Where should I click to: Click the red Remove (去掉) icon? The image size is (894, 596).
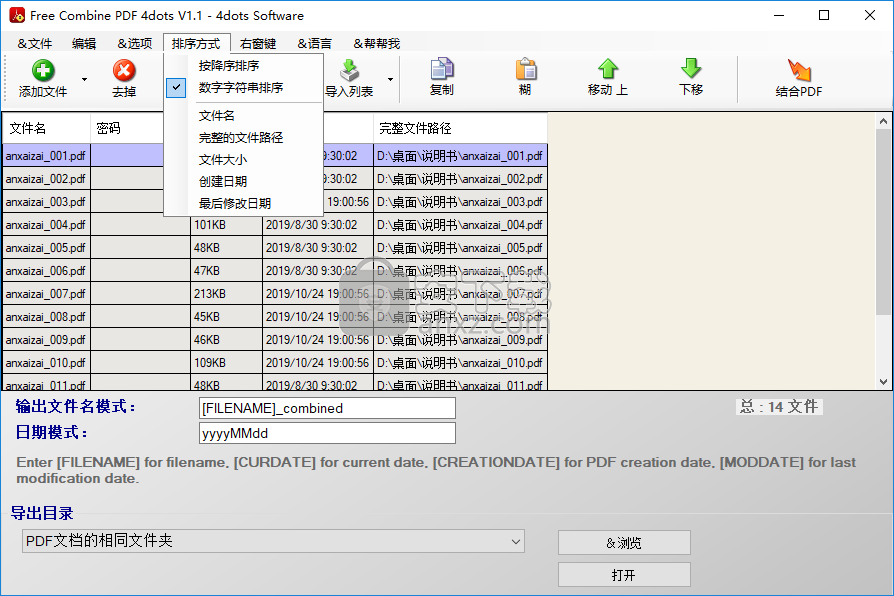pos(124,71)
